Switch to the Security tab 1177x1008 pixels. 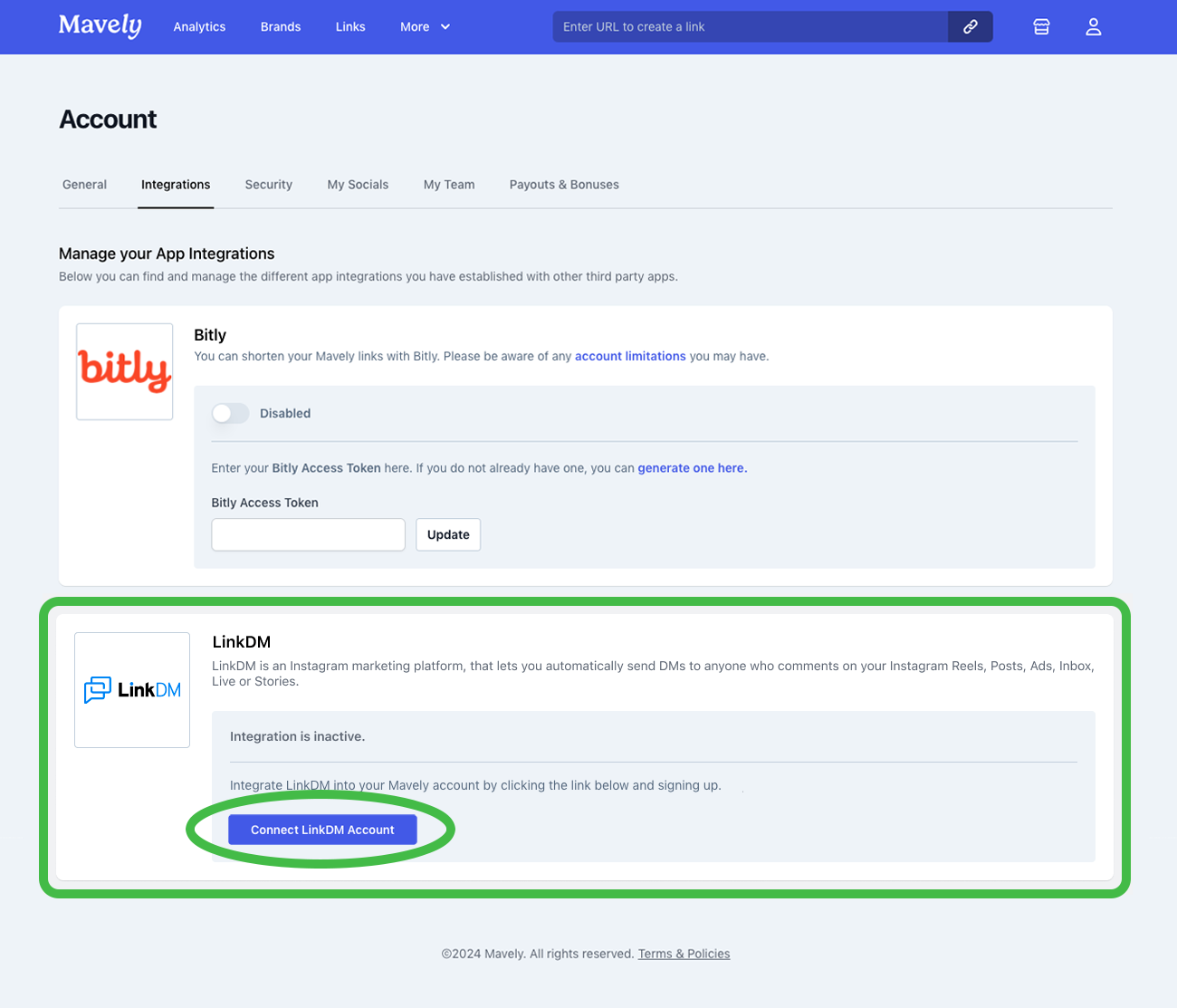point(269,185)
